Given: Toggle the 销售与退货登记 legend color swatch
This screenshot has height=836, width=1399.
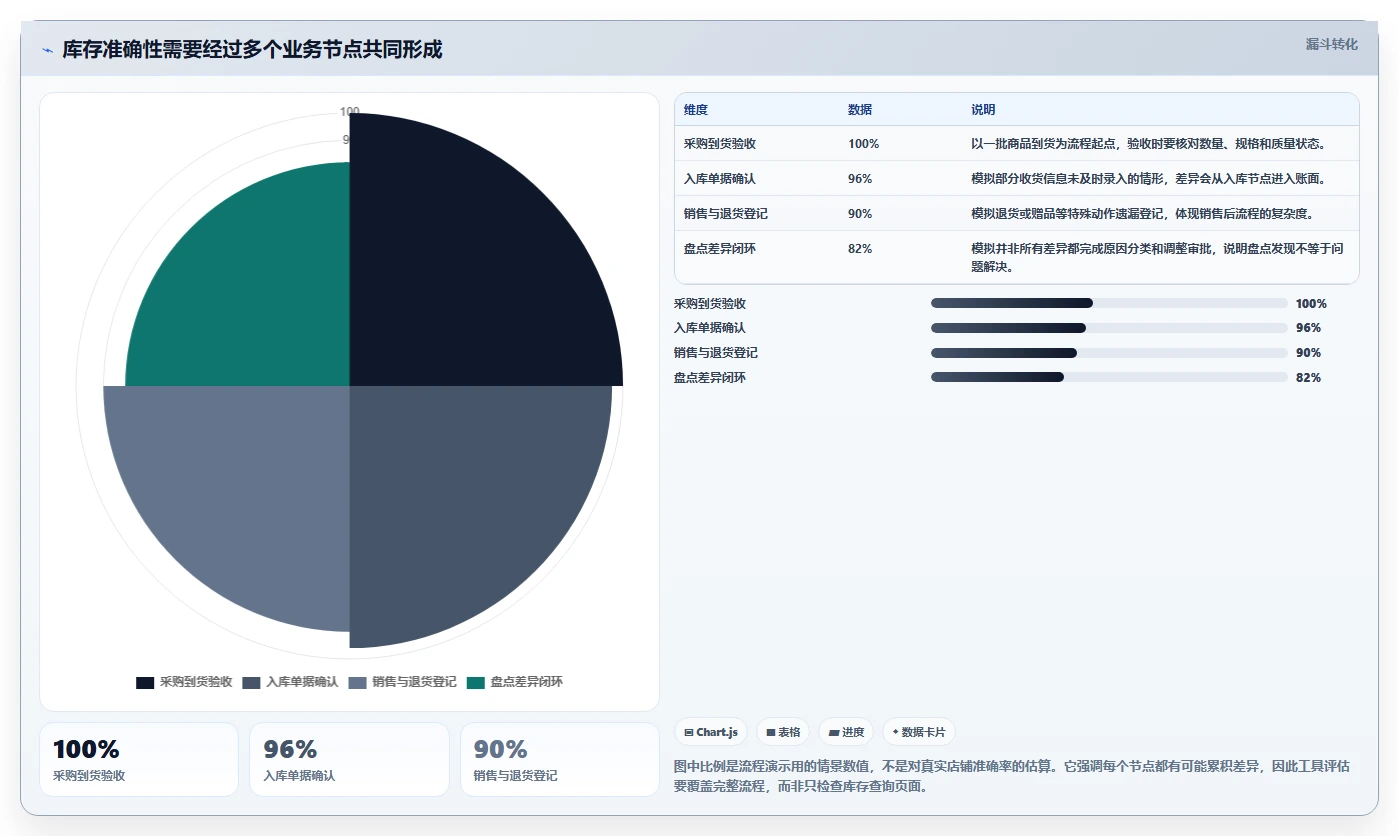Looking at the screenshot, I should point(357,682).
